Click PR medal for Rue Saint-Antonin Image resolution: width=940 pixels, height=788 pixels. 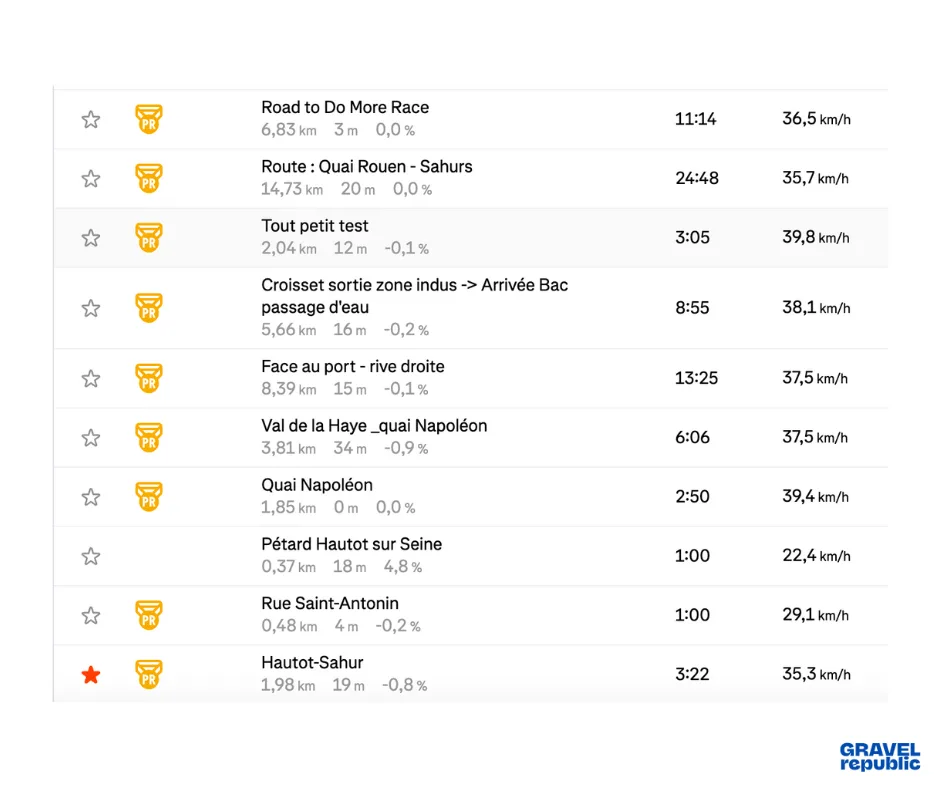point(149,615)
